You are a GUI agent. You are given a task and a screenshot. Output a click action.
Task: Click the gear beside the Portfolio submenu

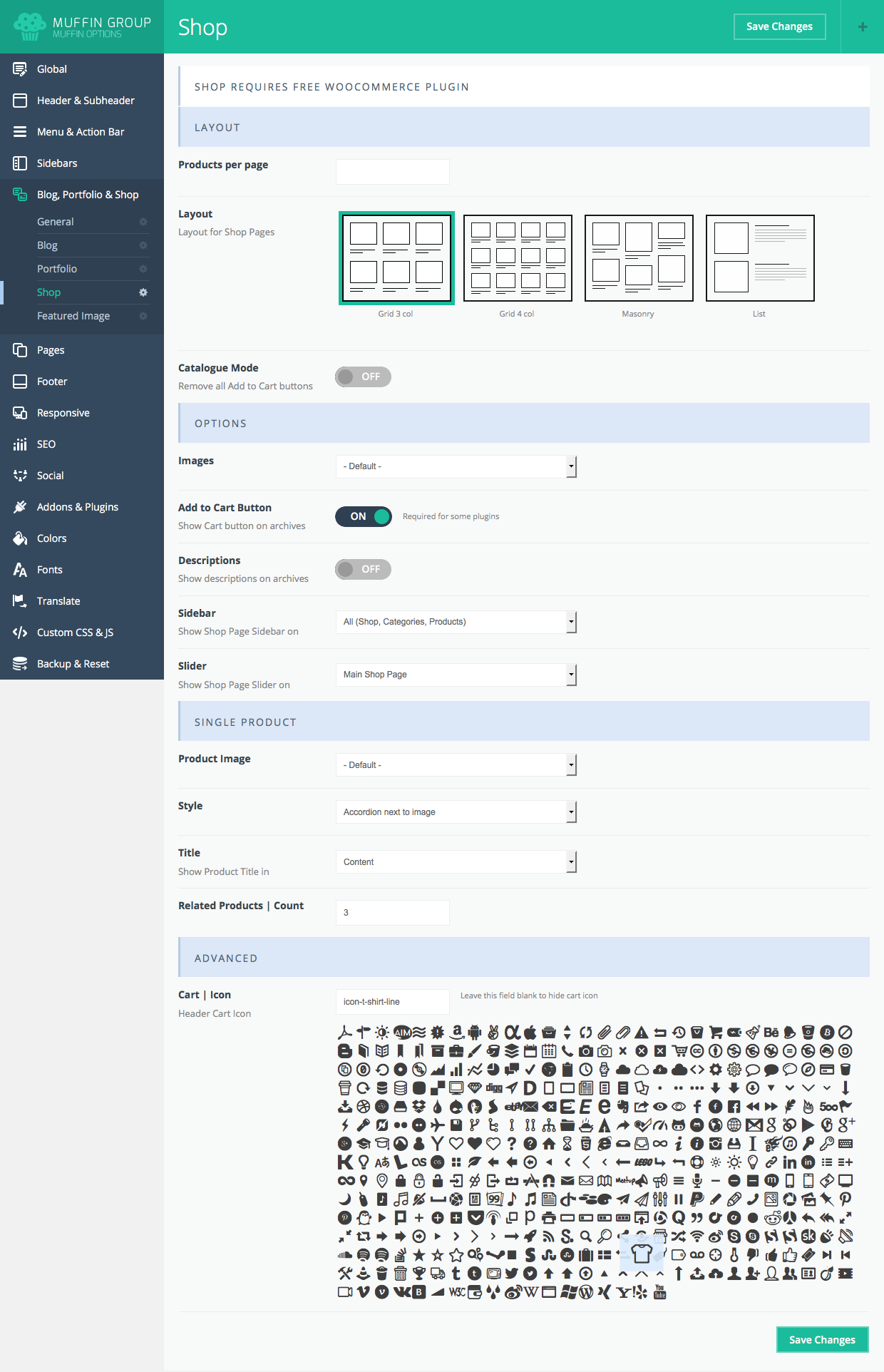143,269
